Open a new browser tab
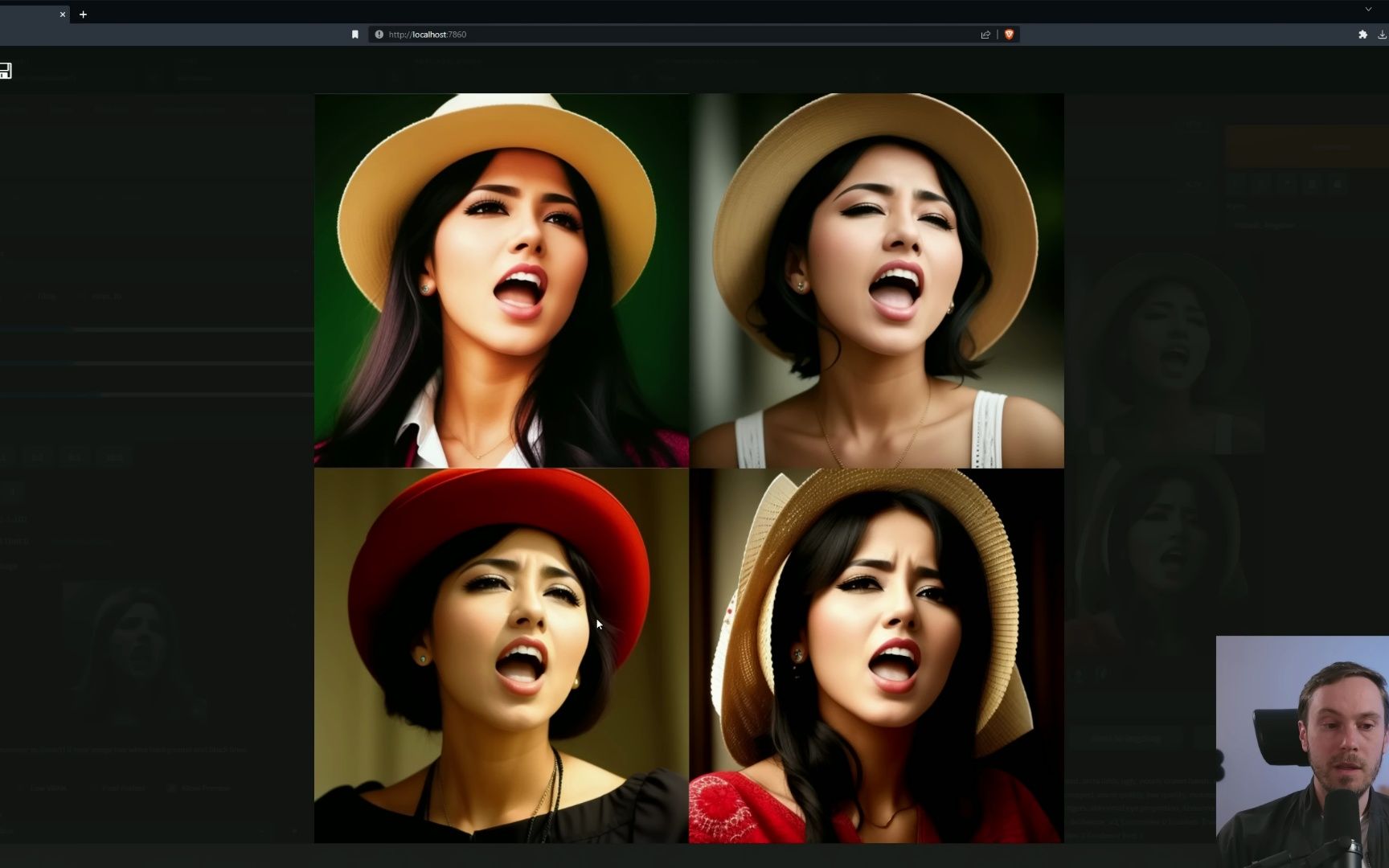 click(83, 14)
